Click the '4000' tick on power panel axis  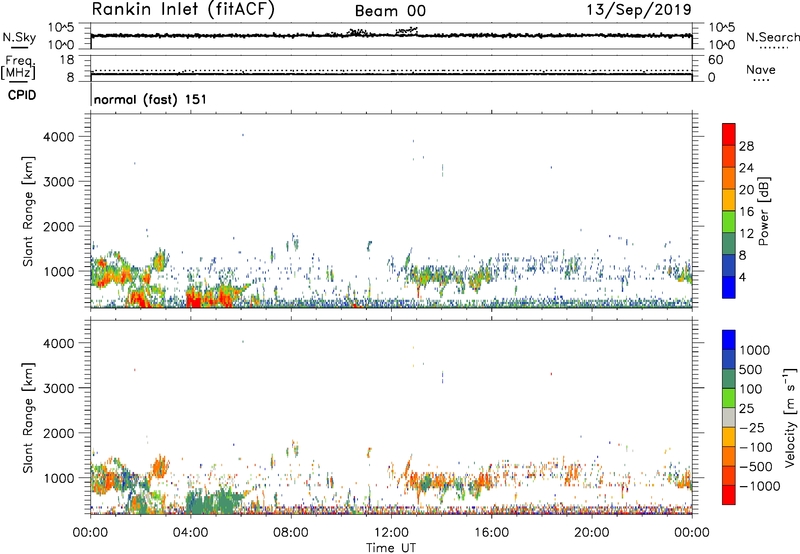pyautogui.click(x=59, y=137)
